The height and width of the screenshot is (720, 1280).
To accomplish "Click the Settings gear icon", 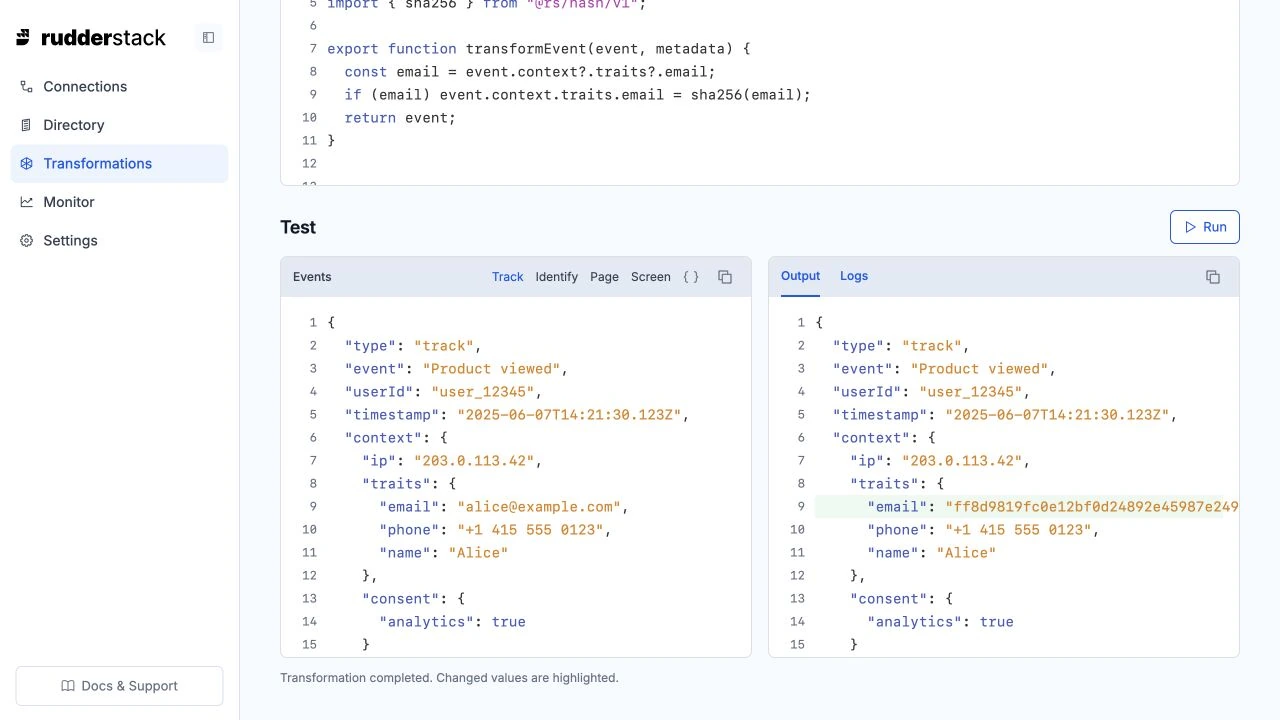I will (x=26, y=241).
